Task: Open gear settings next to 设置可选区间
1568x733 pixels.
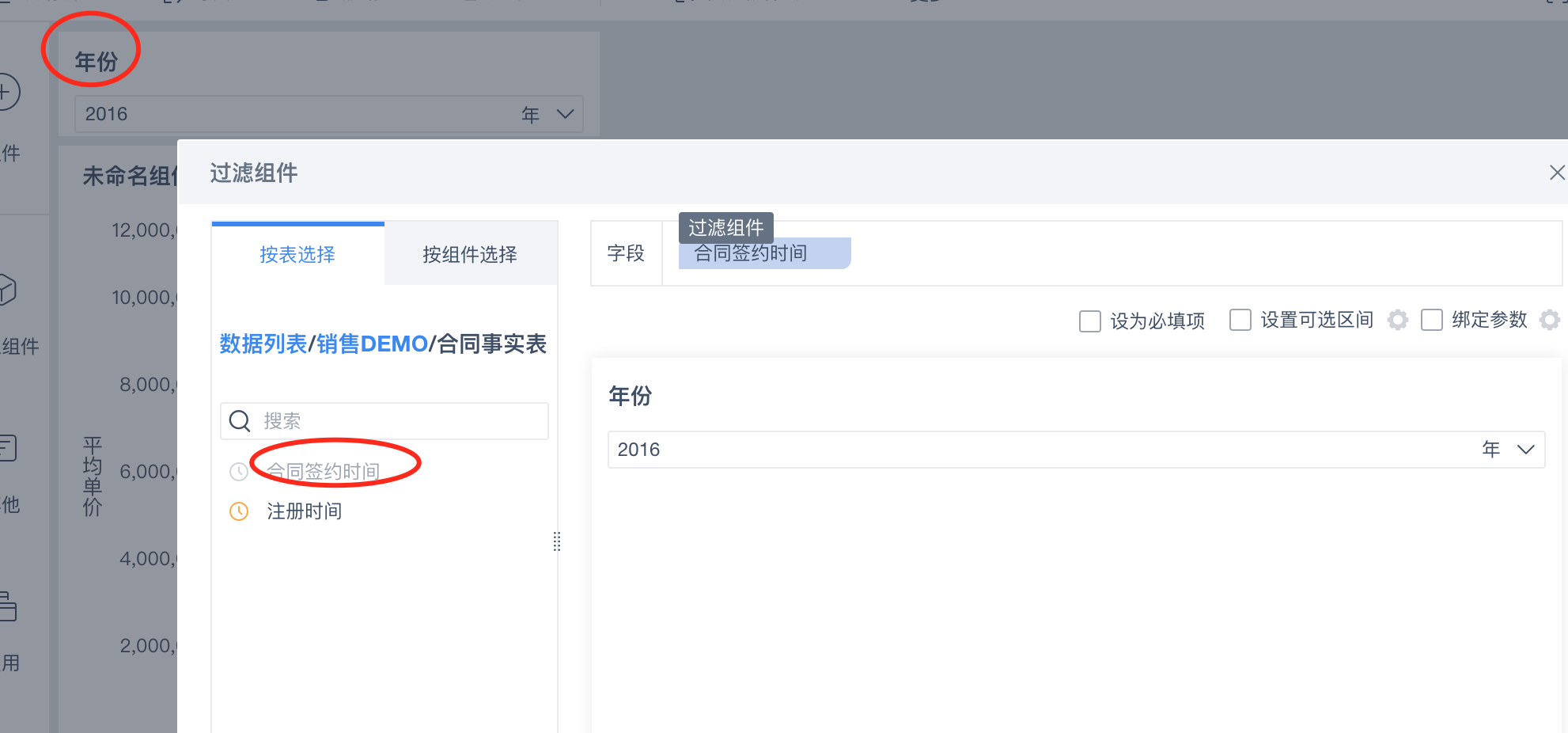Action: click(x=1398, y=320)
